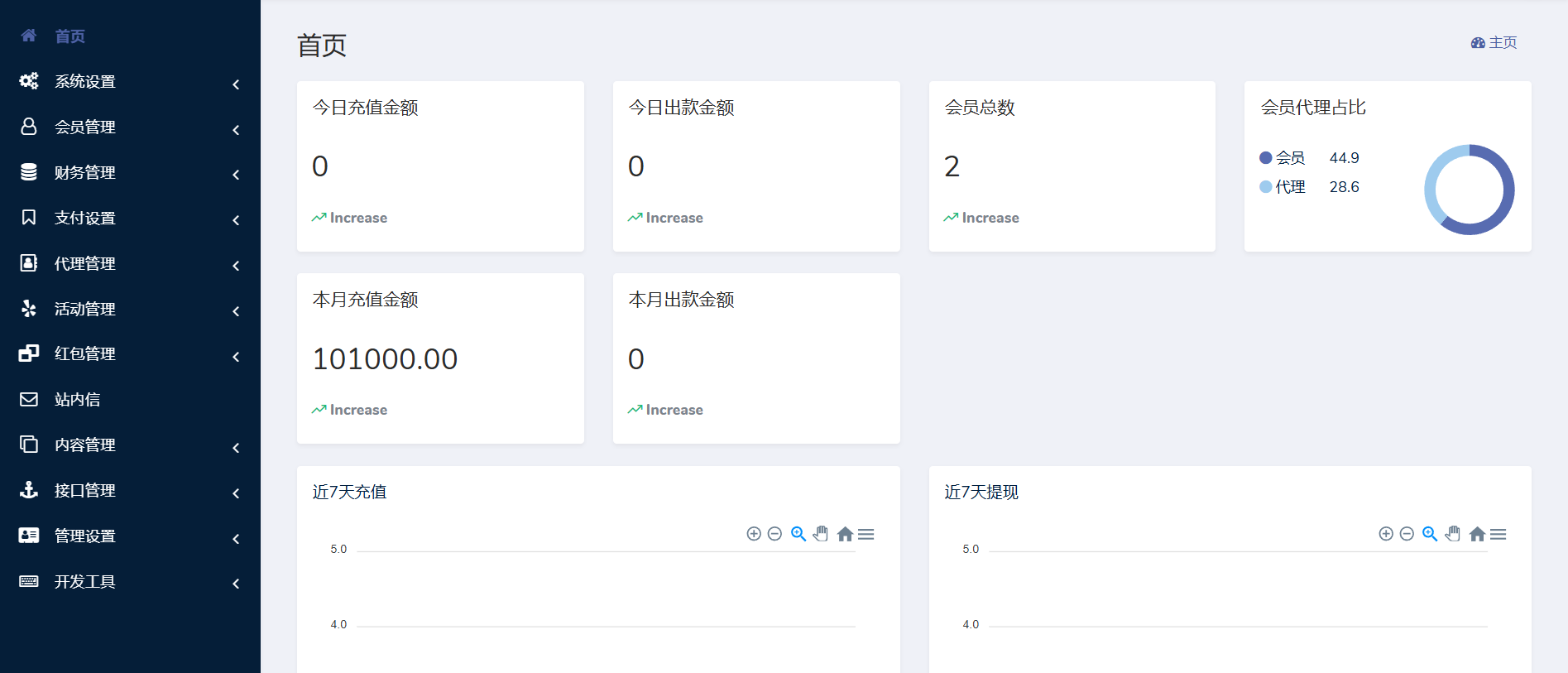
Task: Expand the 红包管理 chevron arrow
Action: pos(237,357)
